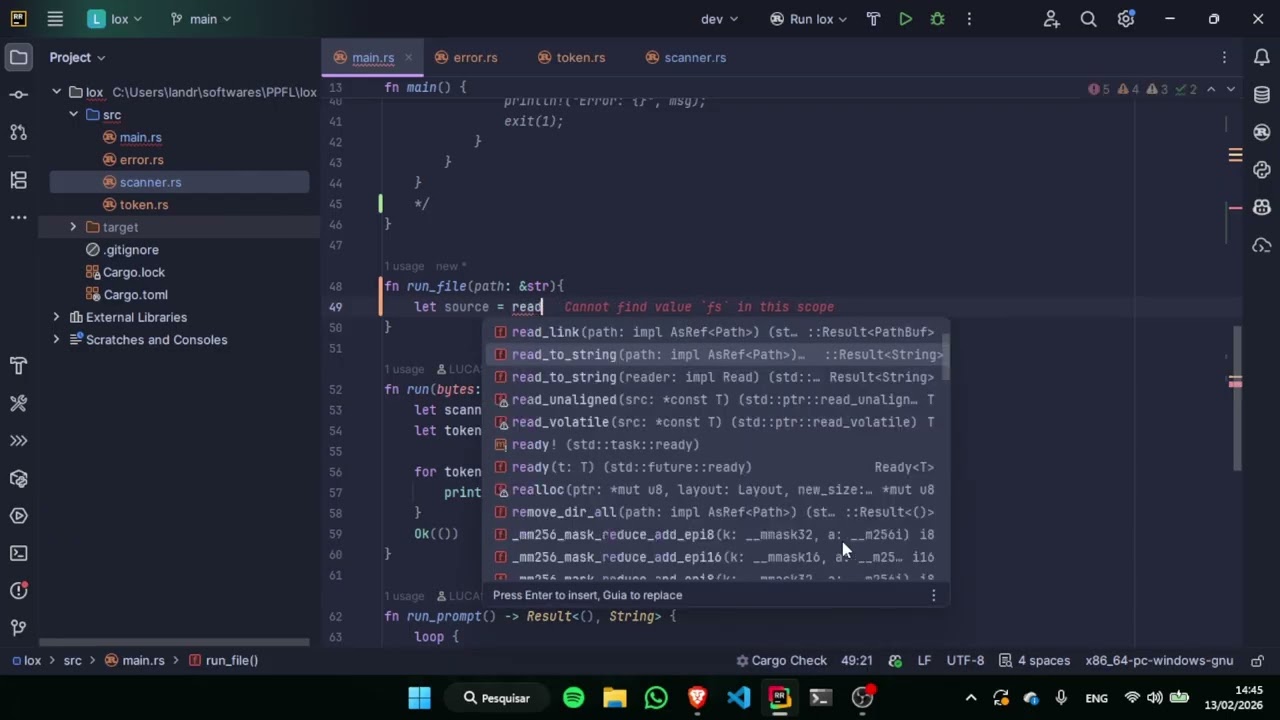Image resolution: width=1280 pixels, height=720 pixels.
Task: Open Spotify from the taskbar
Action: [x=573, y=698]
